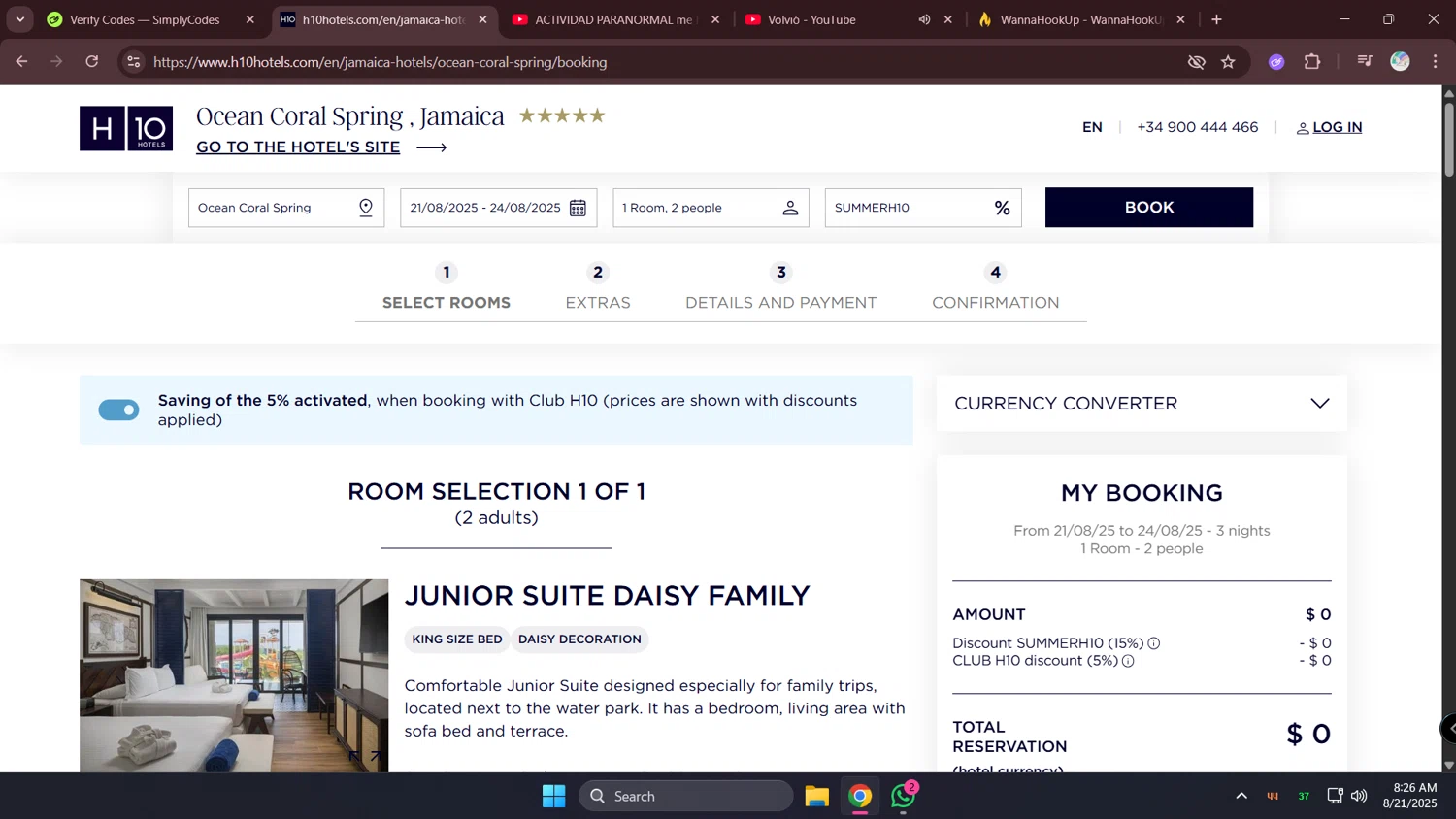Select step 3 DETAILS AND PAYMENT
The height and width of the screenshot is (819, 1456).
781,288
